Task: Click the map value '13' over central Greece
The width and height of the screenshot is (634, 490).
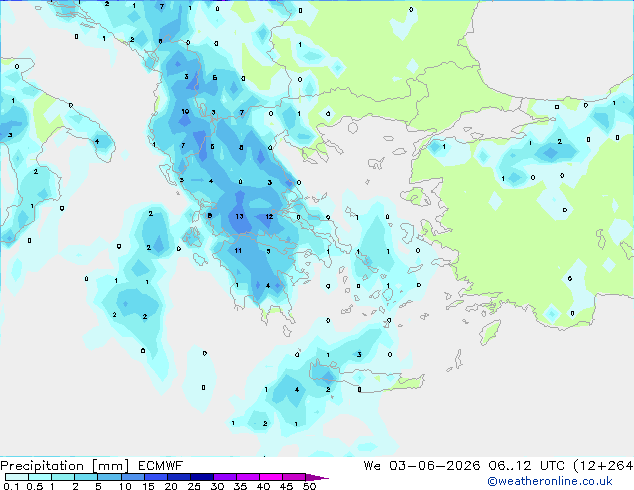Action: pos(239,216)
